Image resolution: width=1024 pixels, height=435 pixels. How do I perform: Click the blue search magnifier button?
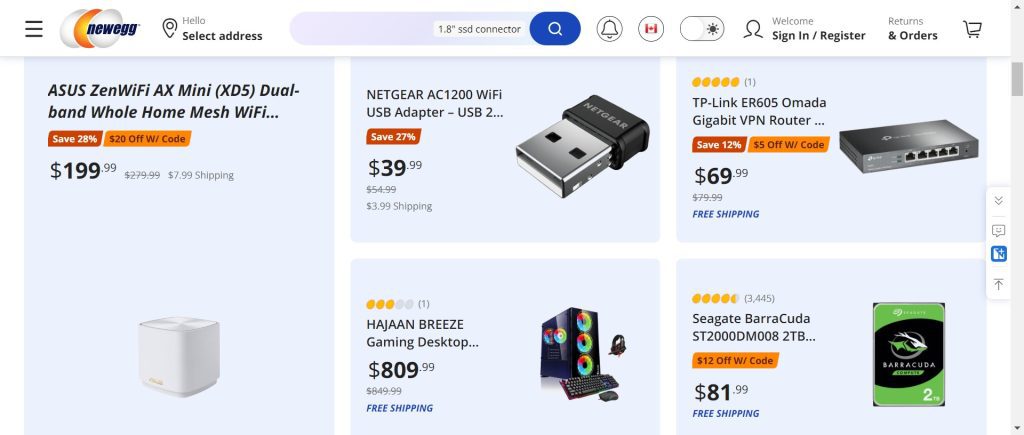(555, 28)
